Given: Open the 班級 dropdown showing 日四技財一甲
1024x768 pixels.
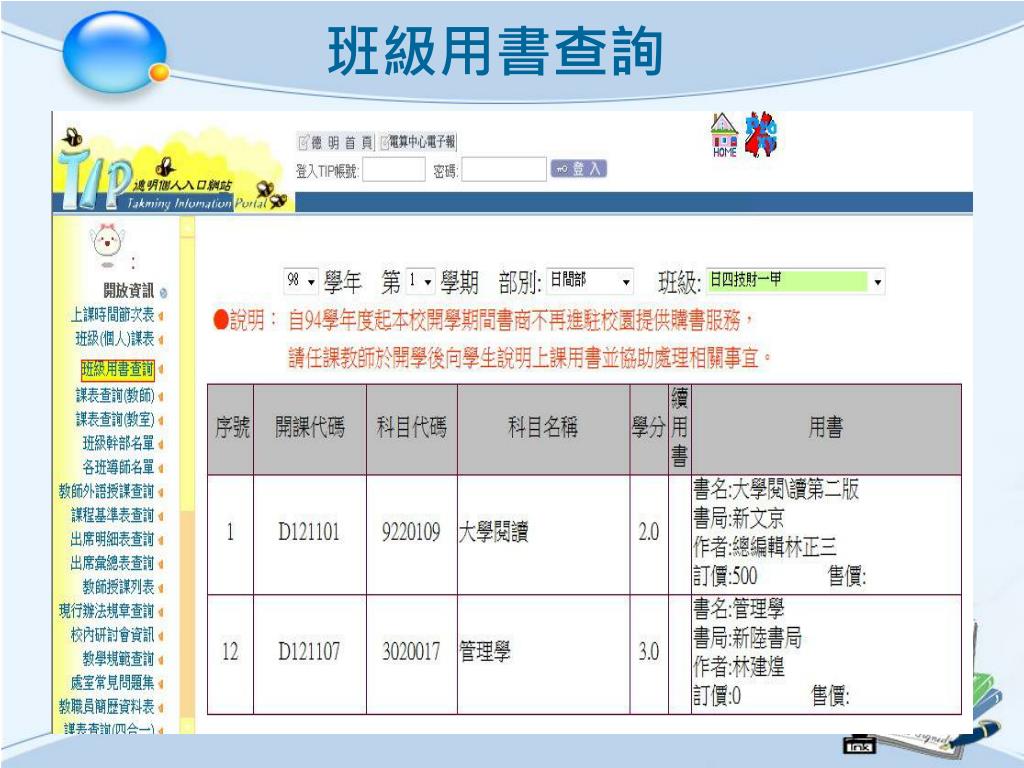Looking at the screenshot, I should point(795,281).
